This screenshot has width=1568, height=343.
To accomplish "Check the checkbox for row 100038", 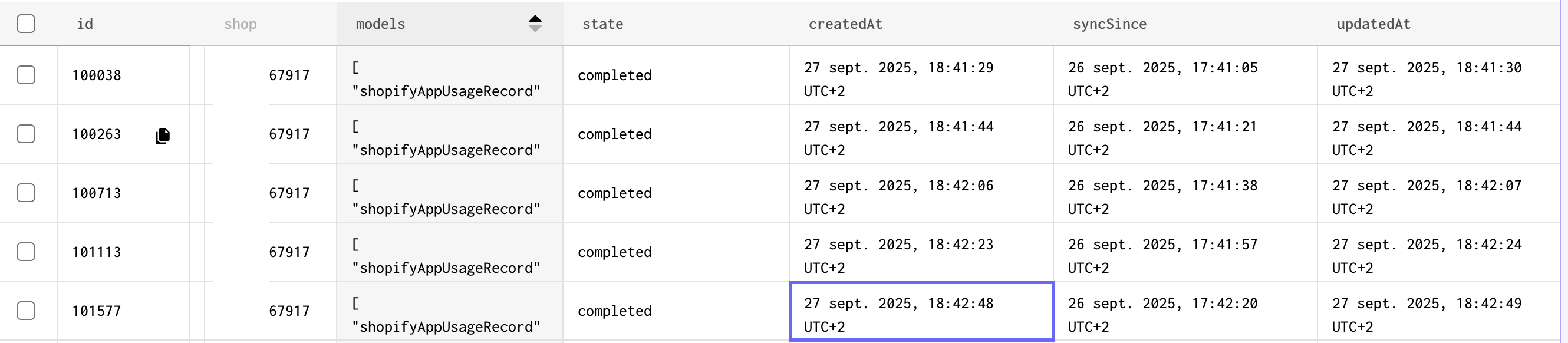I will click(25, 75).
